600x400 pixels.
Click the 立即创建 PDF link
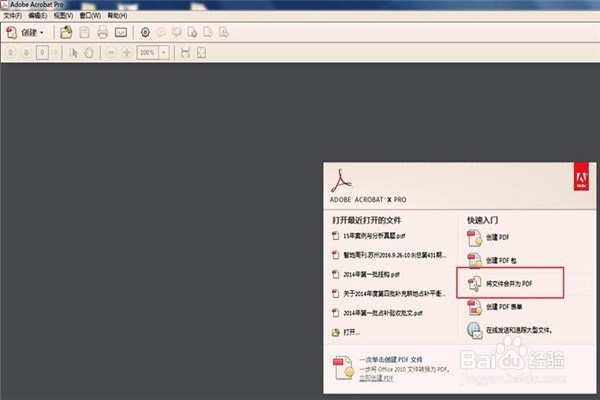(x=376, y=378)
